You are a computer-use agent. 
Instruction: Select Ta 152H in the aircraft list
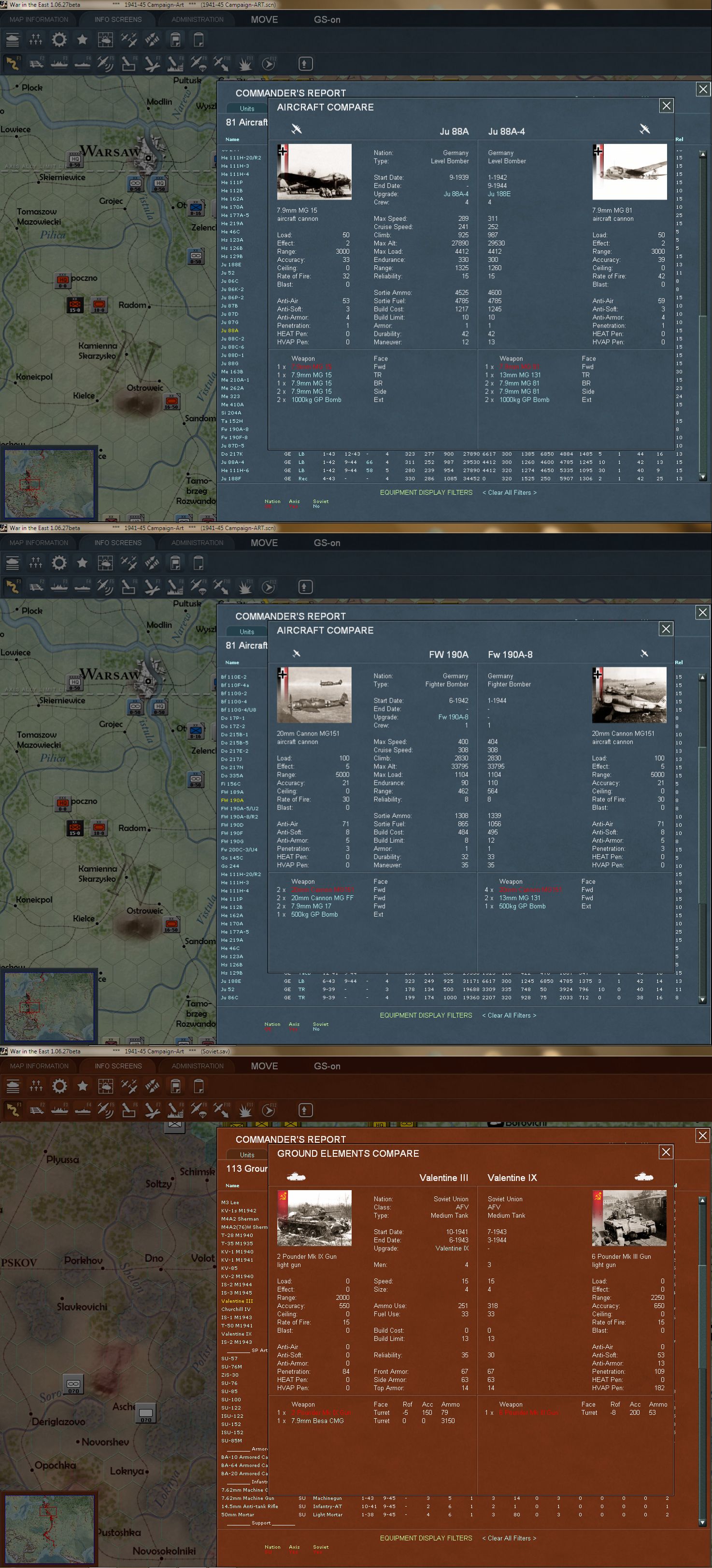click(x=232, y=421)
